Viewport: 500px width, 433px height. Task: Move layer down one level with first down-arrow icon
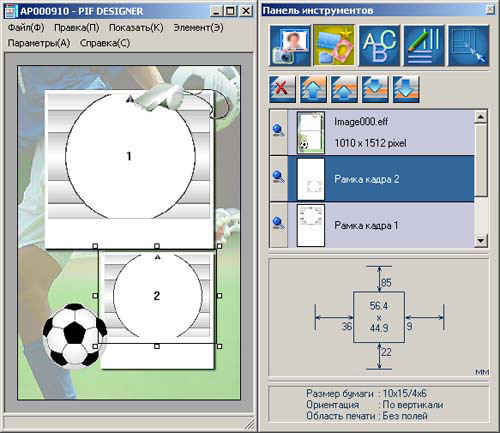tap(375, 89)
